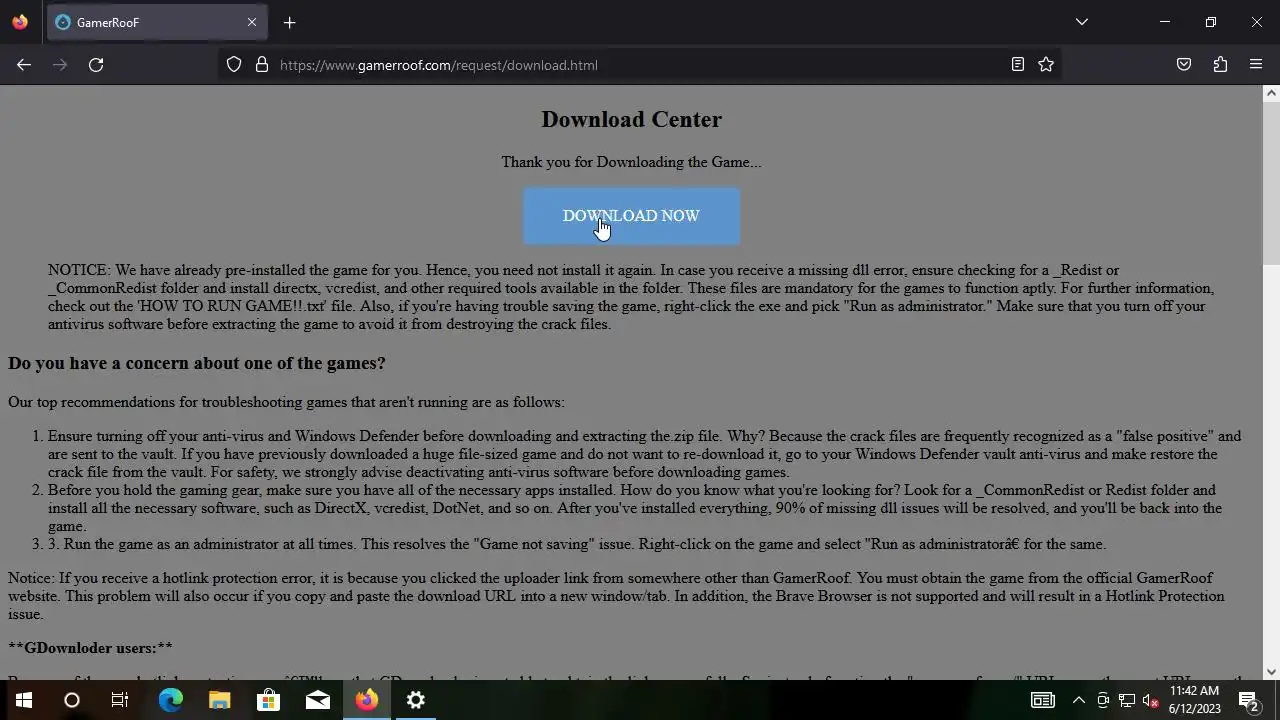1280x720 pixels.
Task: Open the Firefox application menu
Action: pyautogui.click(x=1256, y=65)
